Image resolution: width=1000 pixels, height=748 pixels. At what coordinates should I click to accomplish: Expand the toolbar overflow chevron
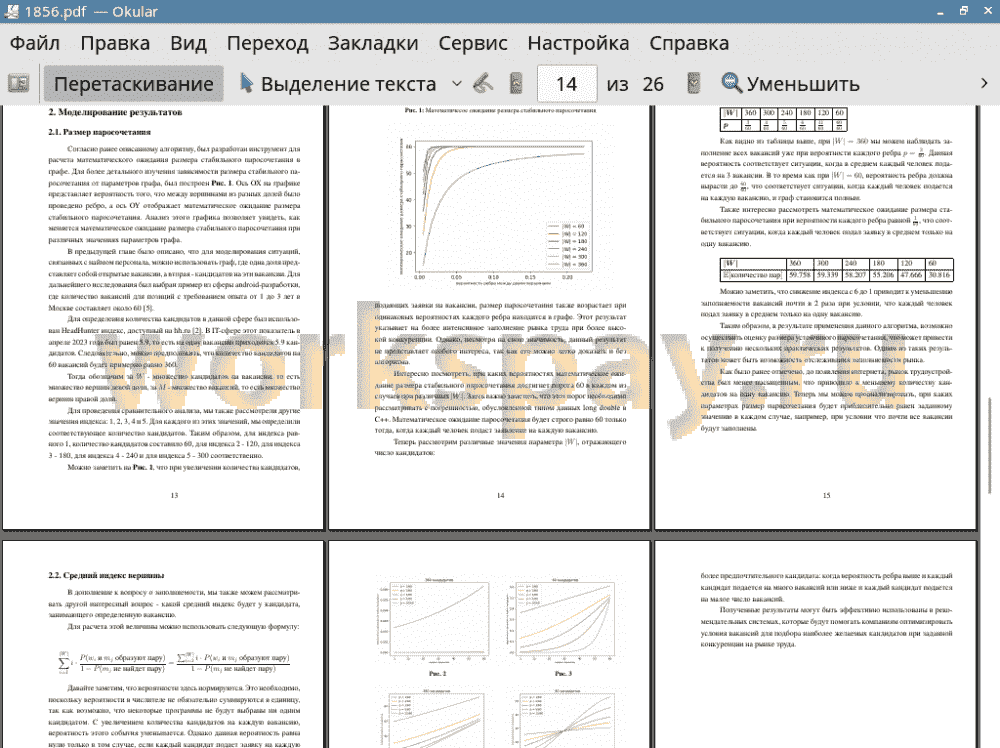pyautogui.click(x=984, y=84)
